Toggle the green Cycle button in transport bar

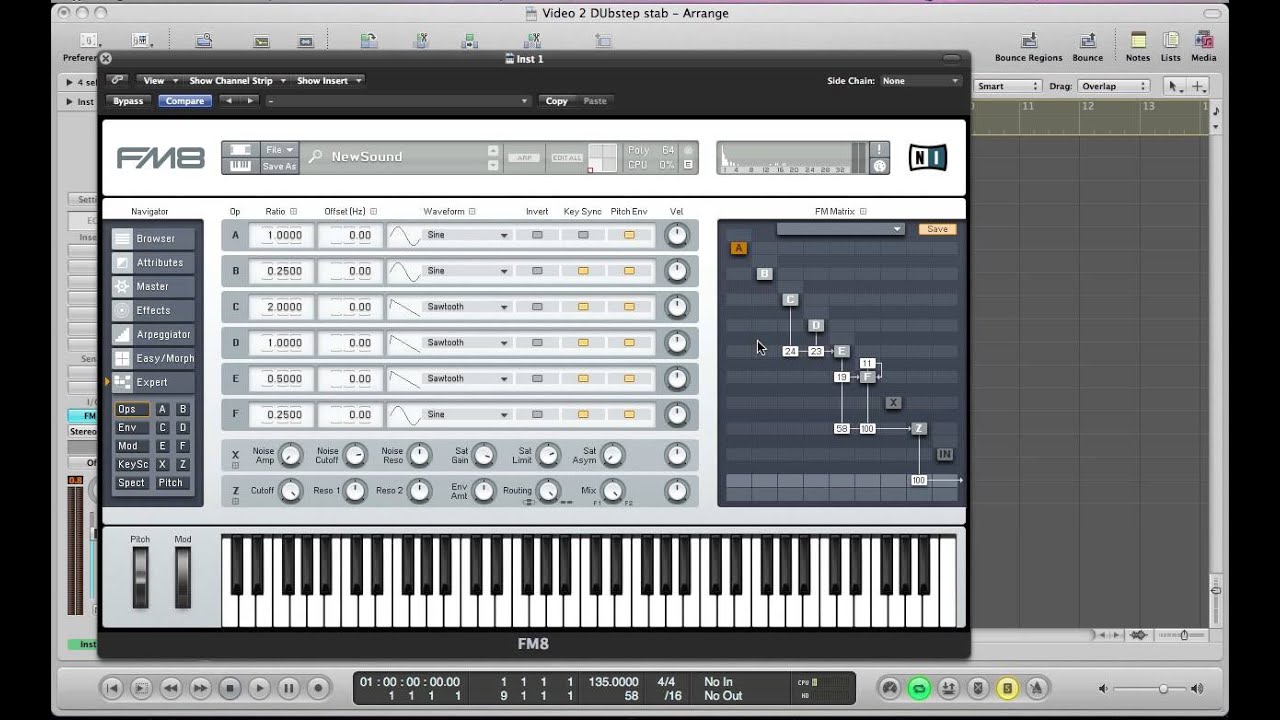[x=918, y=688]
